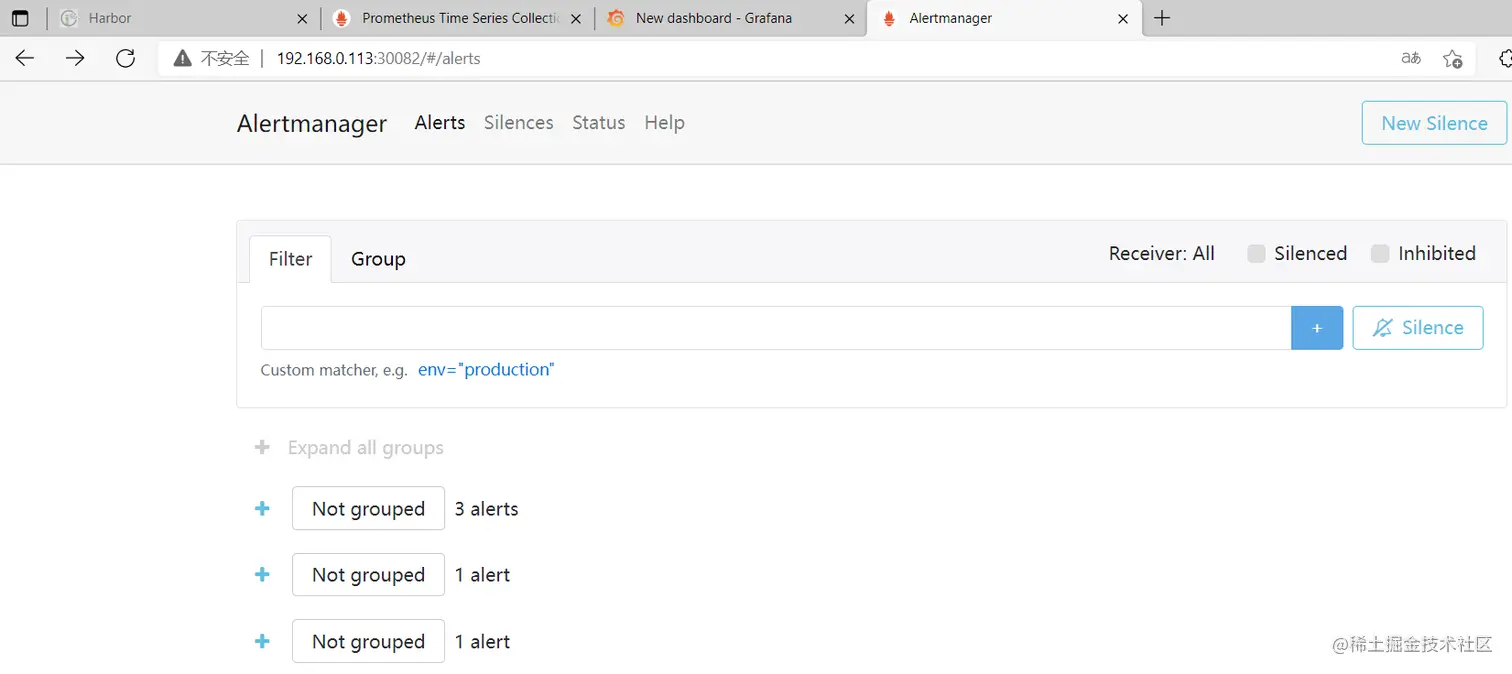Select the Filter tab
Viewport: 1512px width, 674px height.
290,259
